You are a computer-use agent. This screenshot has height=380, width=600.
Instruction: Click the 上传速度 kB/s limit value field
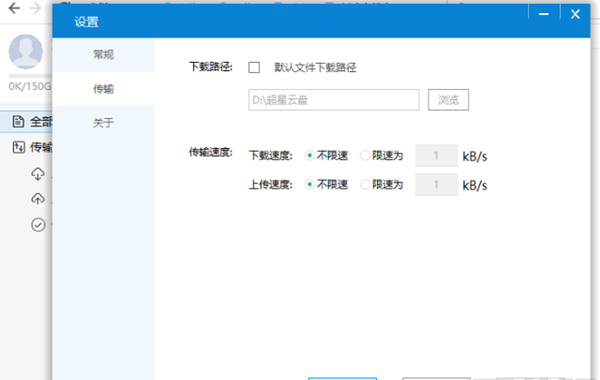[436, 184]
